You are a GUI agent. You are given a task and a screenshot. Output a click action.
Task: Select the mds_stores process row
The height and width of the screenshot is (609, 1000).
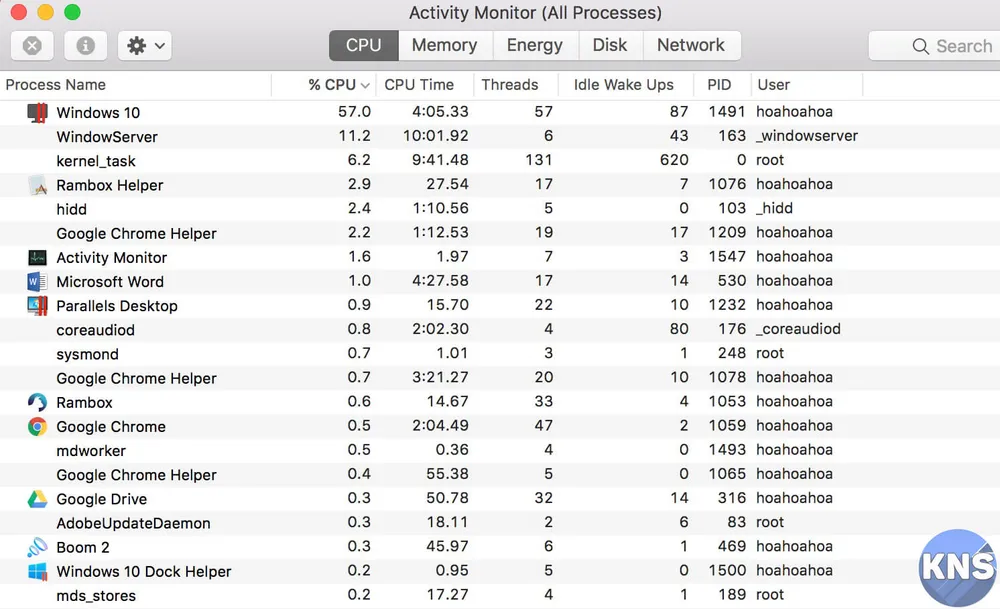point(500,596)
